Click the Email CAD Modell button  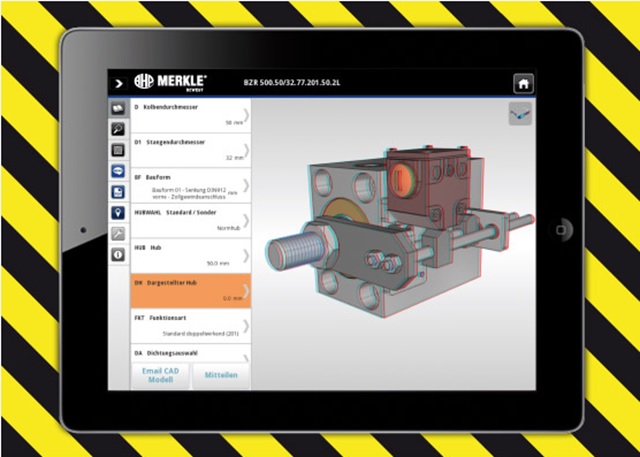pos(160,374)
